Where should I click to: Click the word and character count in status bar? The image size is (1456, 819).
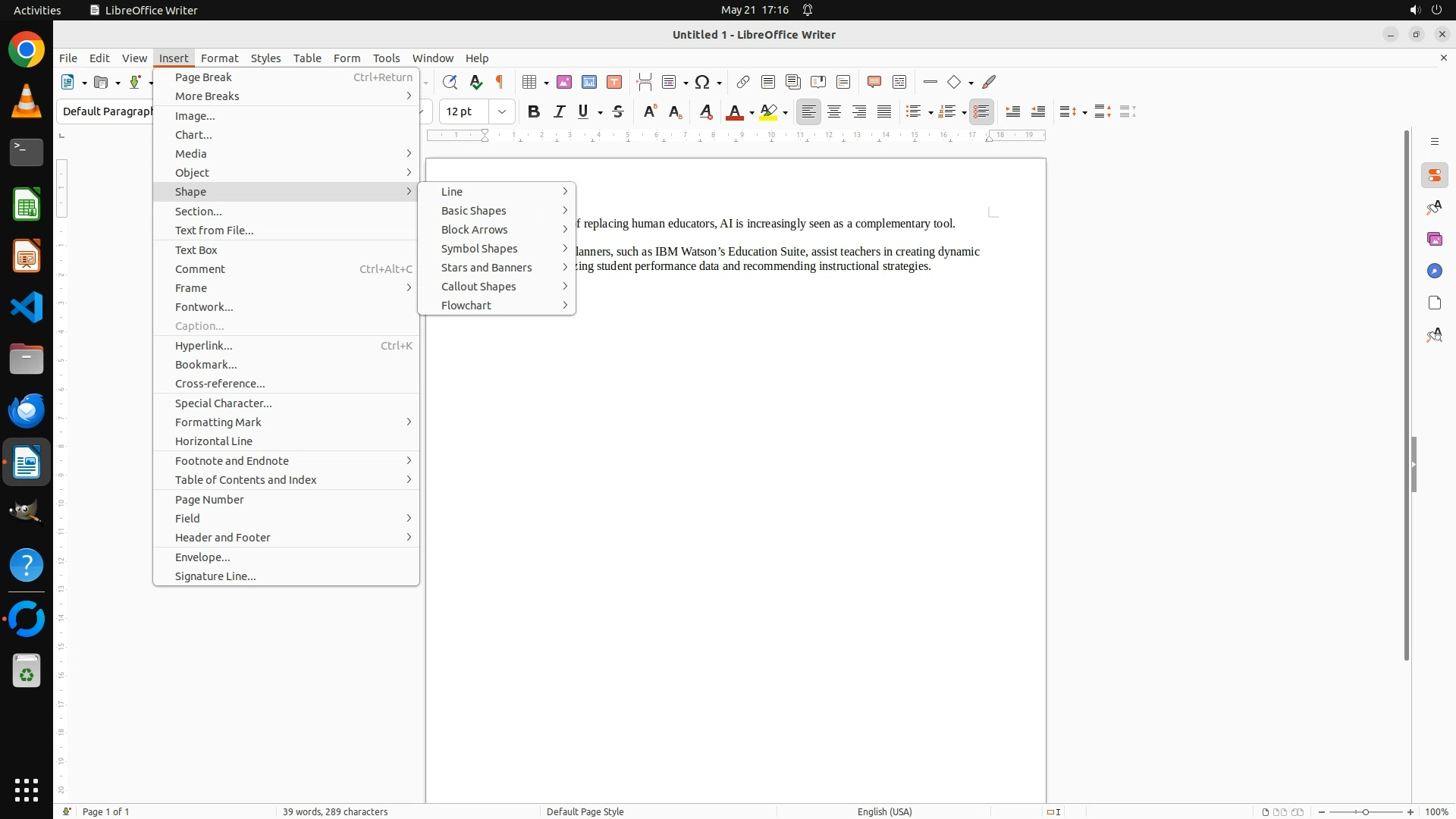click(x=335, y=811)
